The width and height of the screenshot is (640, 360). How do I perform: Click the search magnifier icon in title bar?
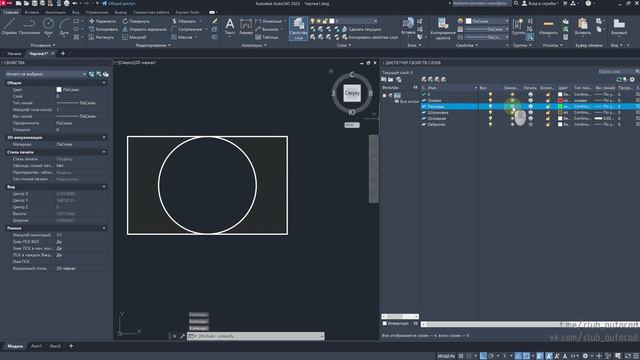[x=516, y=3]
